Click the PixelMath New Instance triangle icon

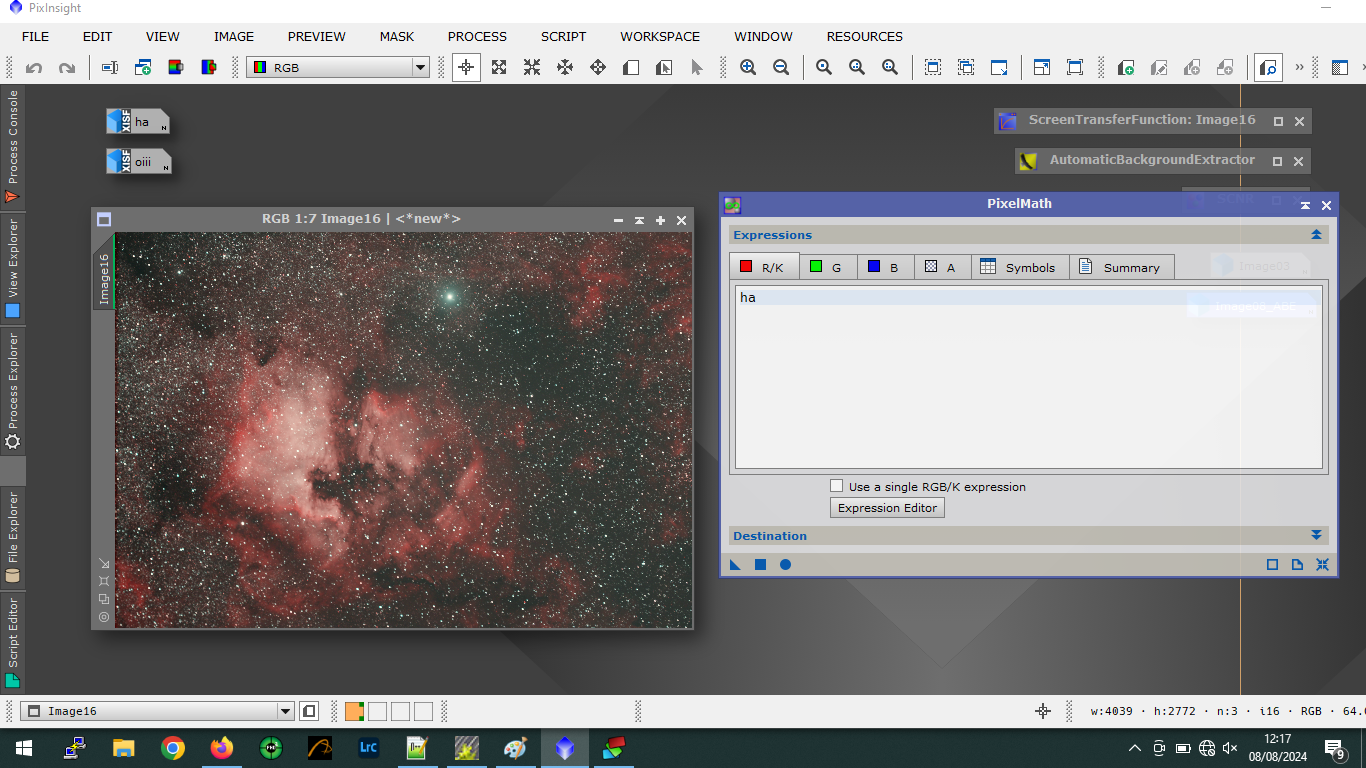coord(736,565)
